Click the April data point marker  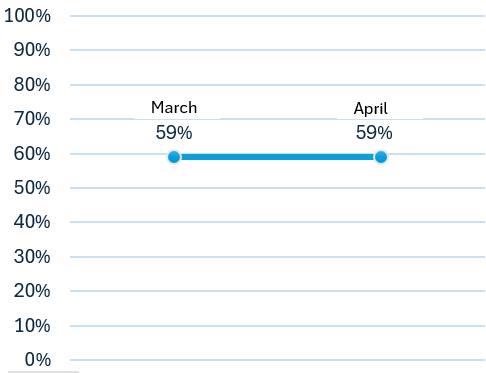[380, 157]
